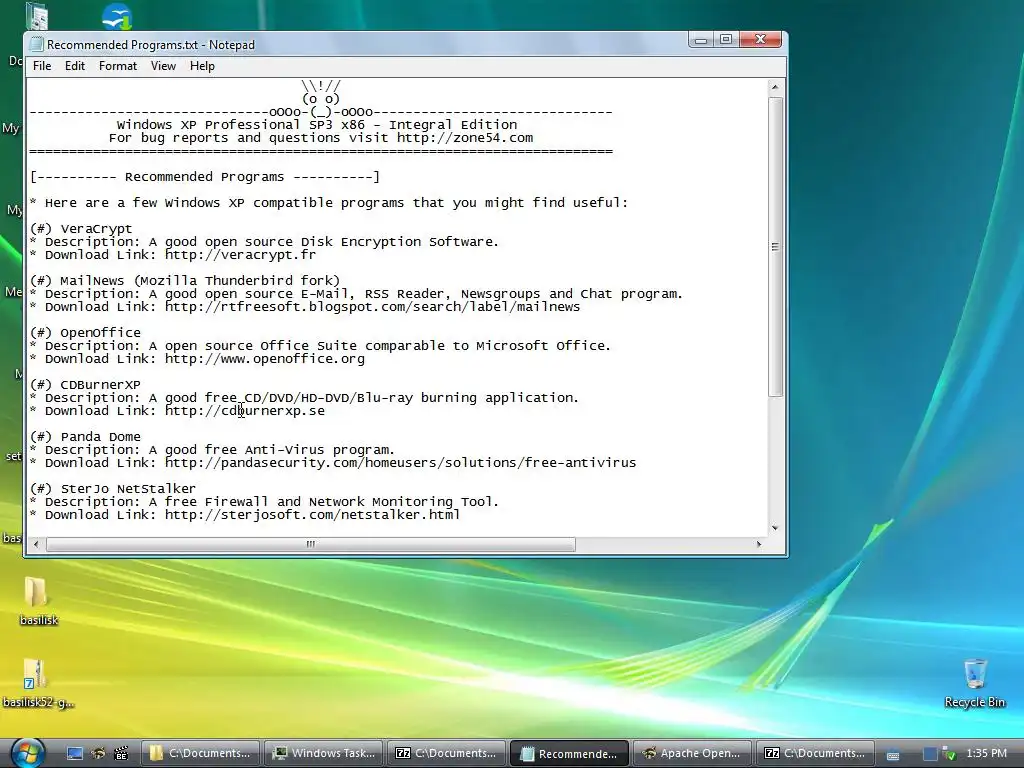
Task: Open the View menu in Notepad
Action: click(163, 66)
